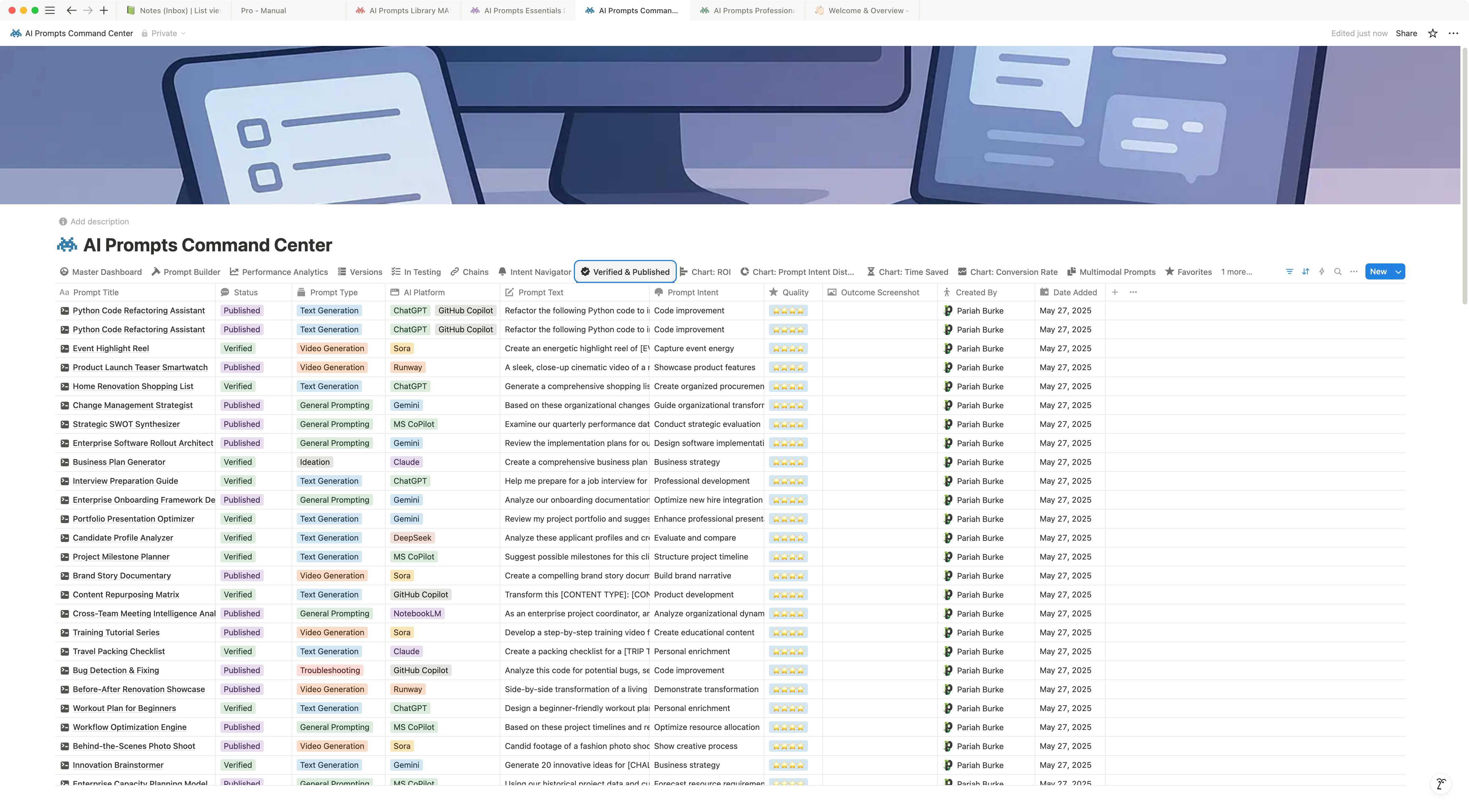Open the Prompt Text column header menu
Image resolution: width=1469 pixels, height=812 pixels.
point(575,292)
